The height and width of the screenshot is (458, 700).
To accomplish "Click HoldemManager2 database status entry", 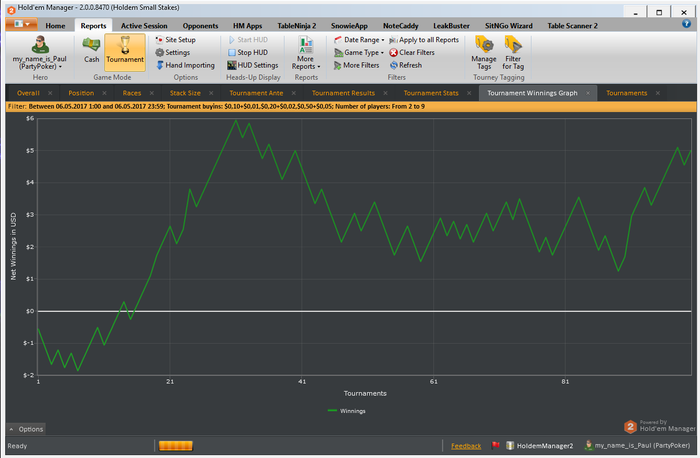I will point(540,446).
